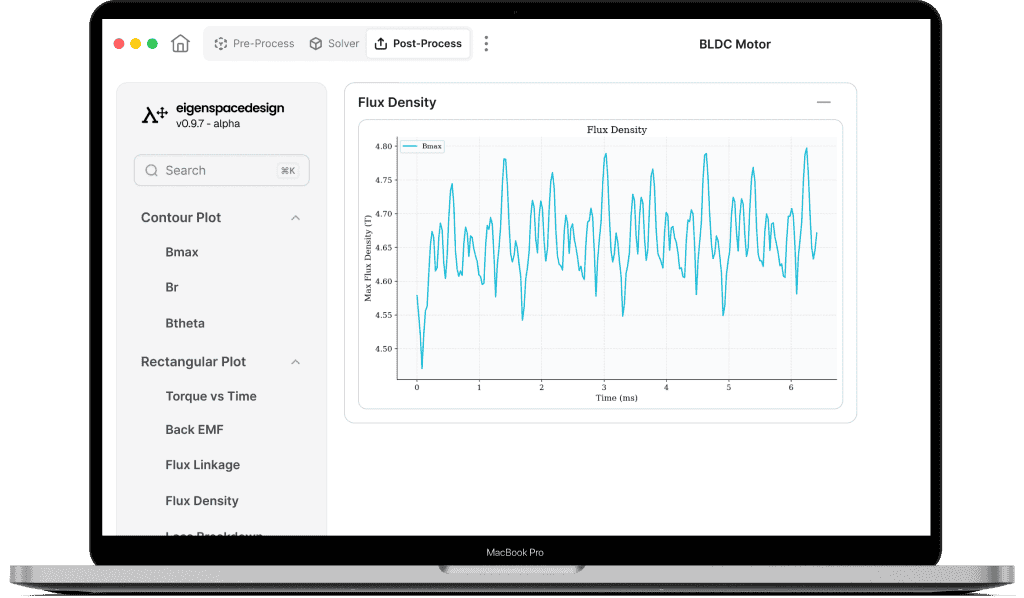Collapse the Rectangular Plot section
The width and height of the screenshot is (1024, 598).
point(295,362)
